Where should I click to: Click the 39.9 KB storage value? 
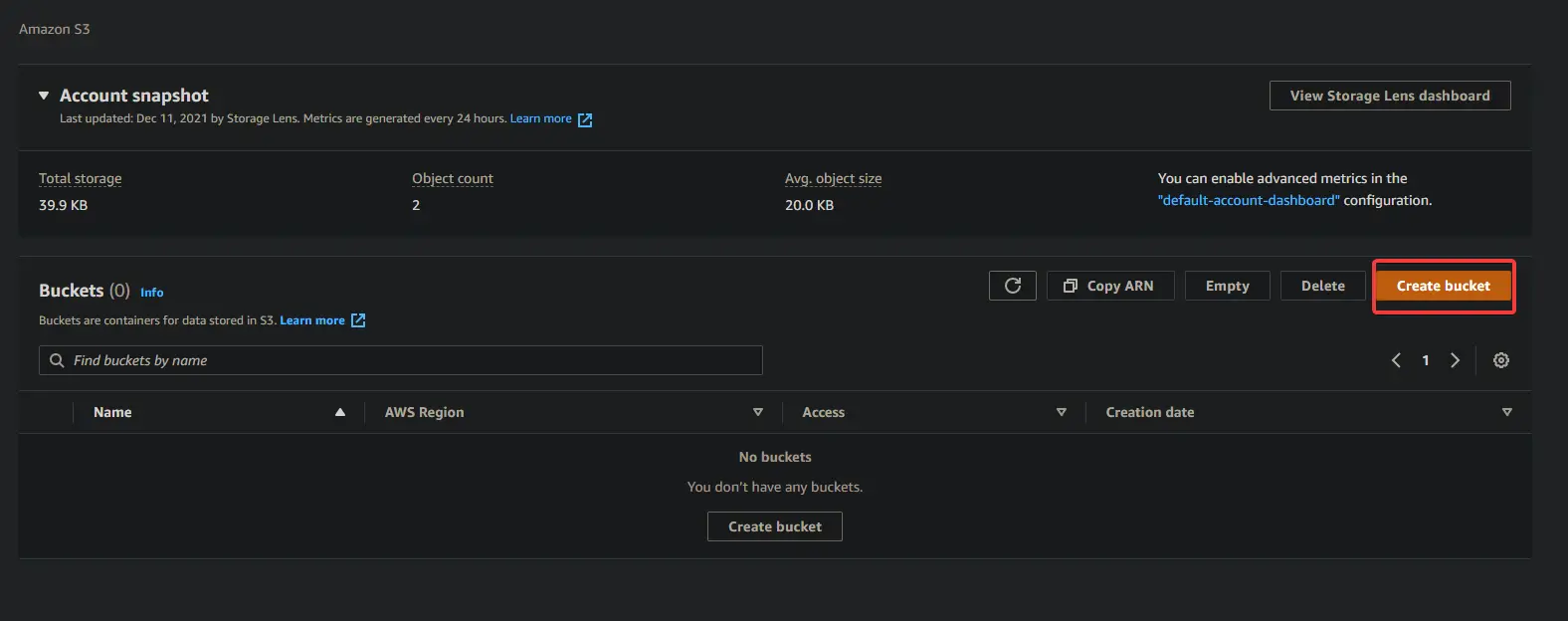click(64, 205)
